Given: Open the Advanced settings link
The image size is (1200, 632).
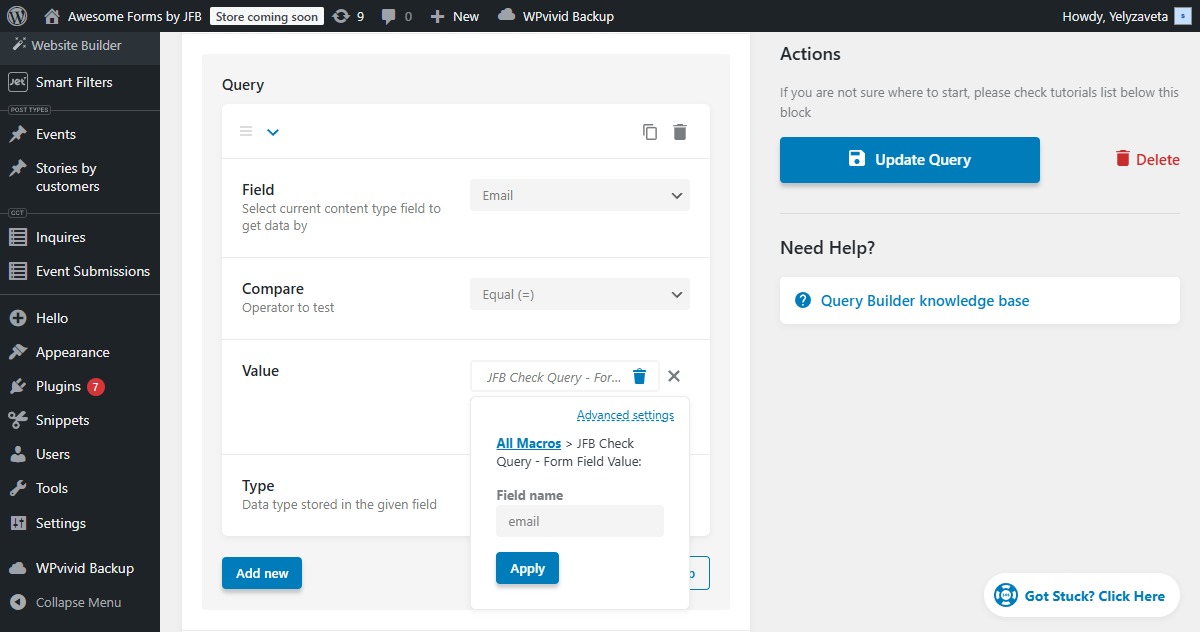Looking at the screenshot, I should point(625,415).
